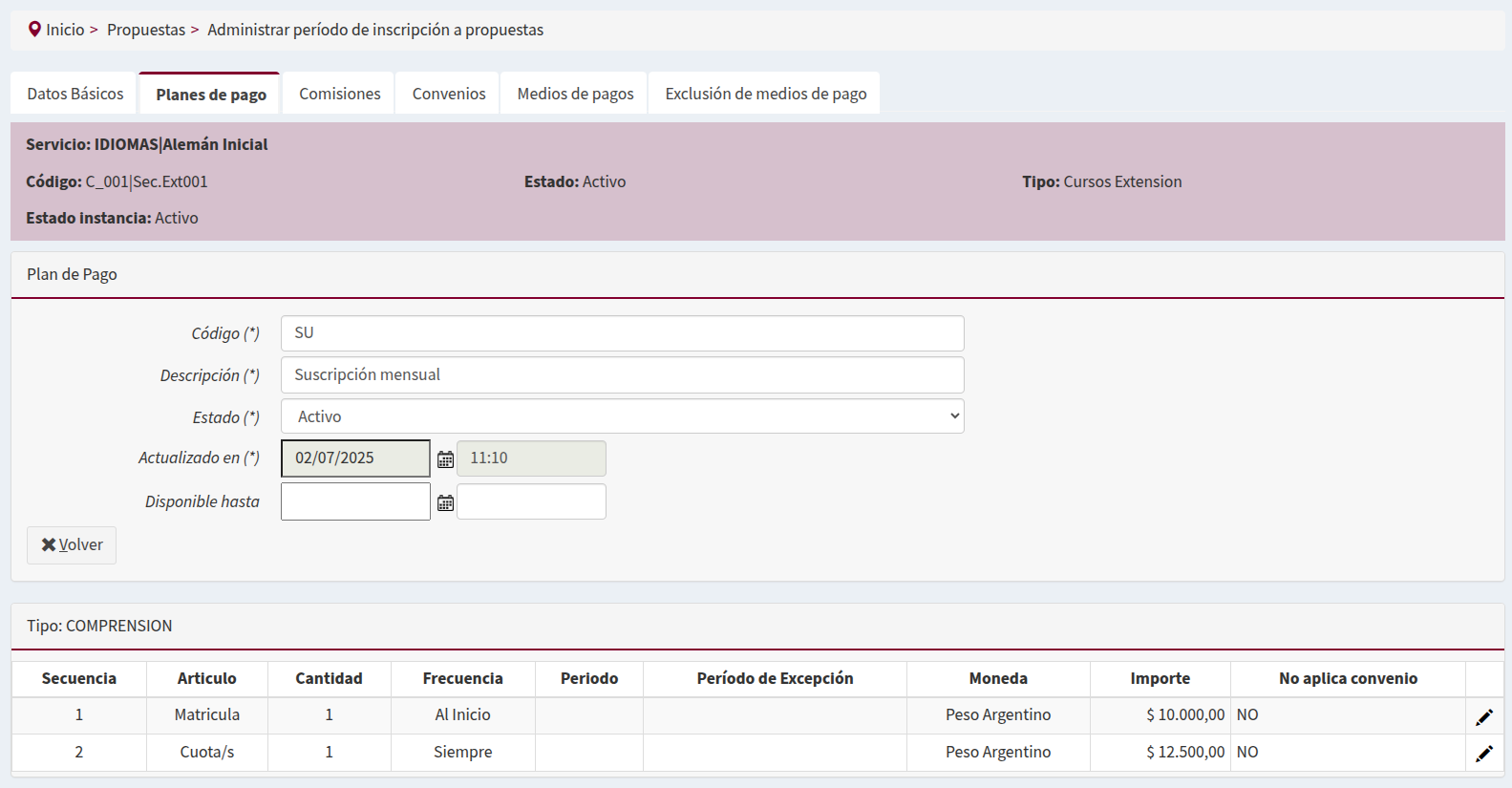Navigate to Propuestas in the breadcrumb

coord(146,30)
